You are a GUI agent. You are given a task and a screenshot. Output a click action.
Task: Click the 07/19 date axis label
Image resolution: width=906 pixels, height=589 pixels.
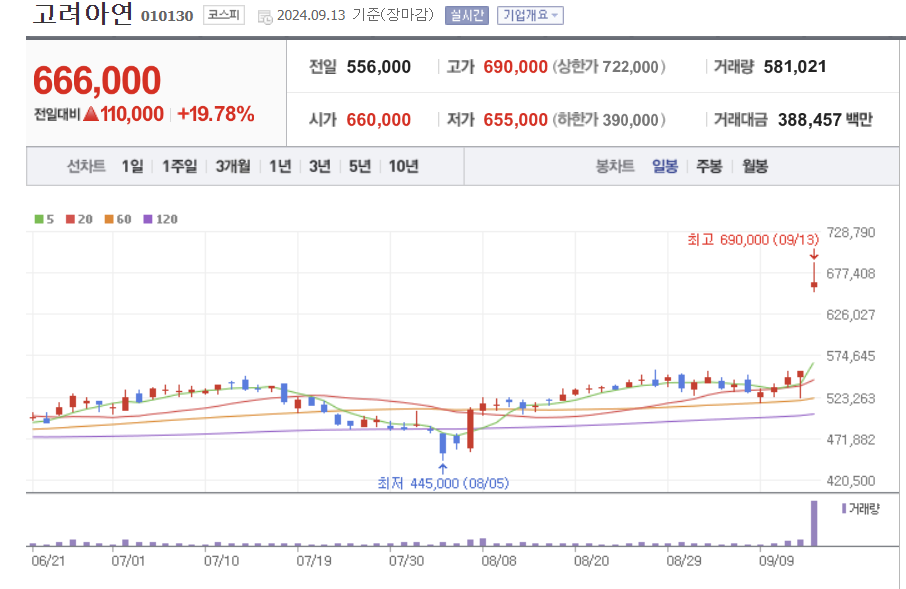pos(314,561)
